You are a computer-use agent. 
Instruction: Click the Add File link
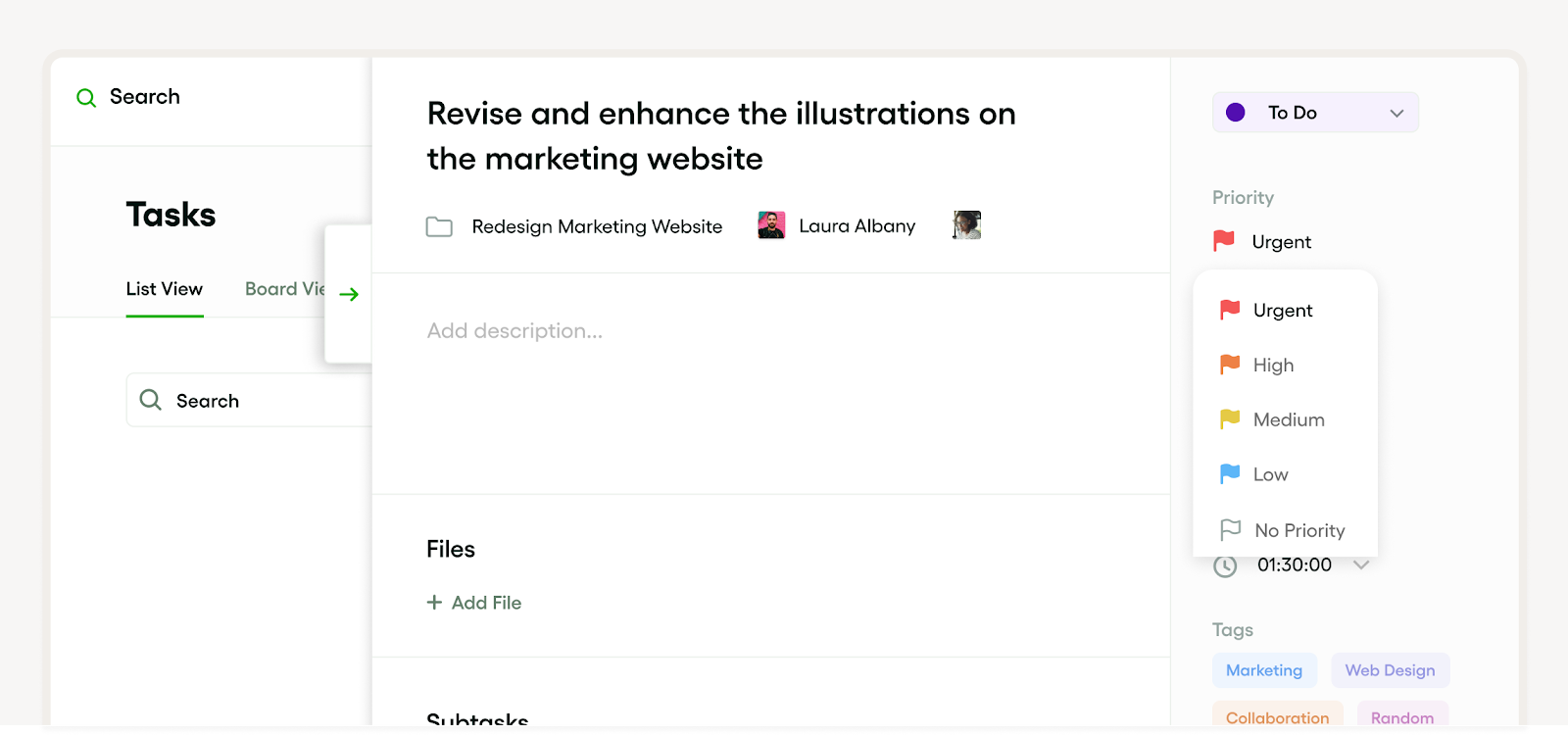point(474,603)
